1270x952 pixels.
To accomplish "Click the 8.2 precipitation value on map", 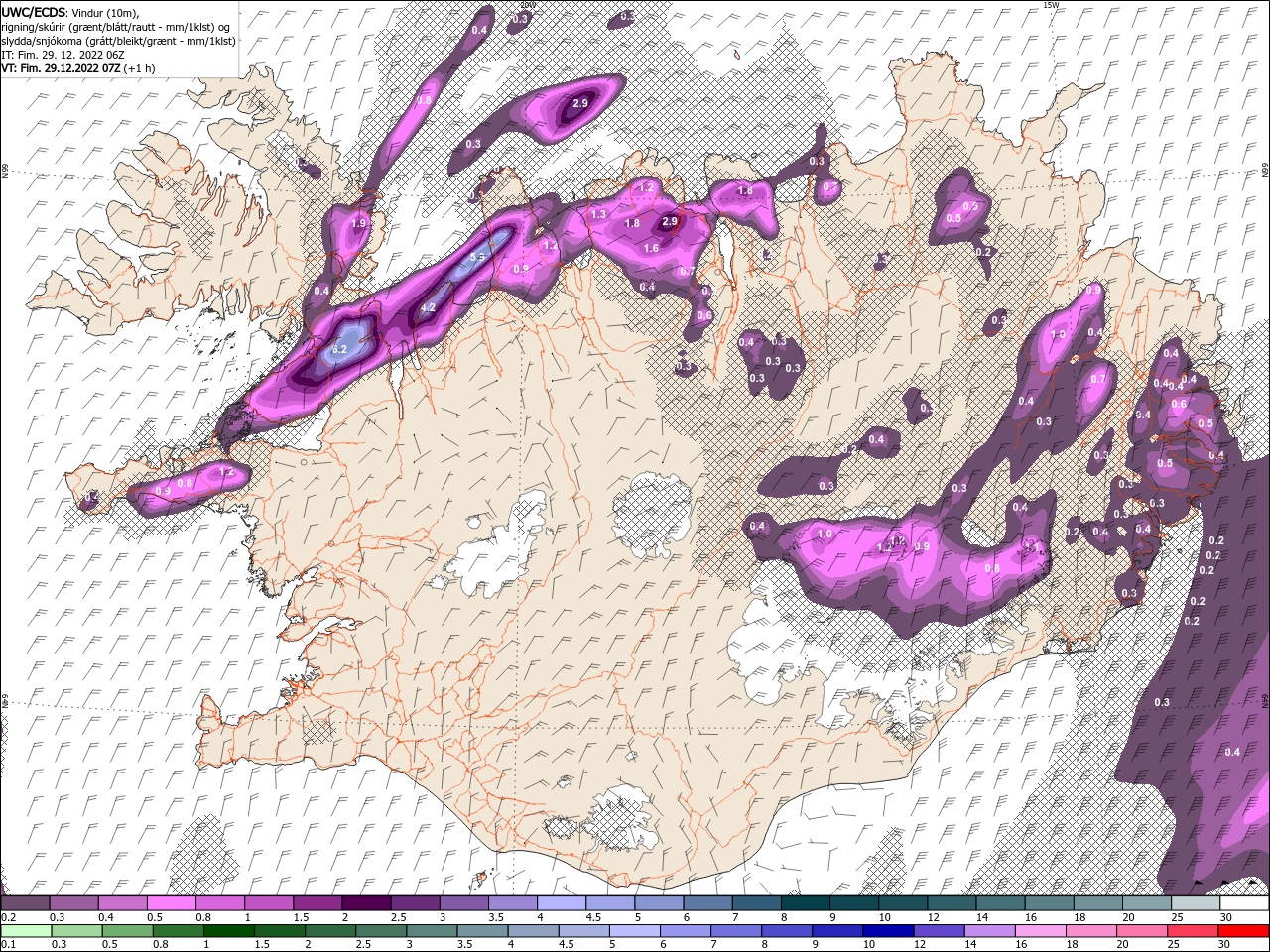I will (x=337, y=350).
